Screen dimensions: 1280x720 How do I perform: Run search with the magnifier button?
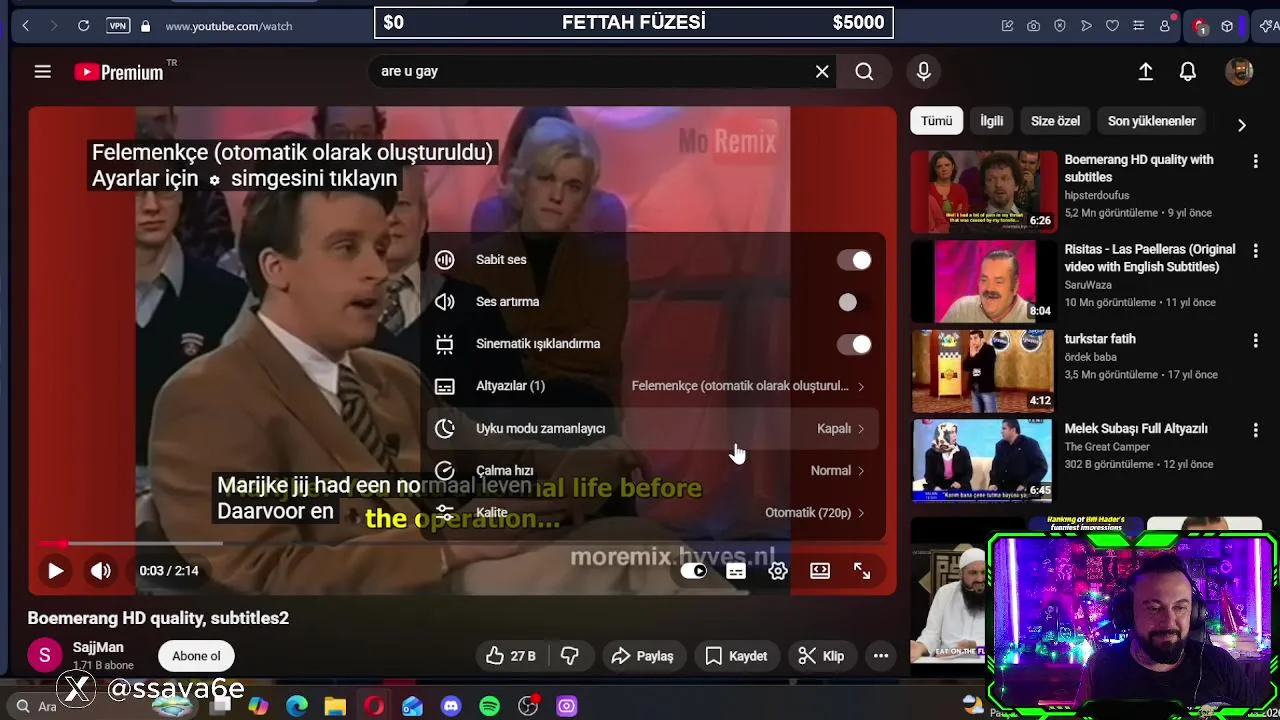[x=864, y=71]
